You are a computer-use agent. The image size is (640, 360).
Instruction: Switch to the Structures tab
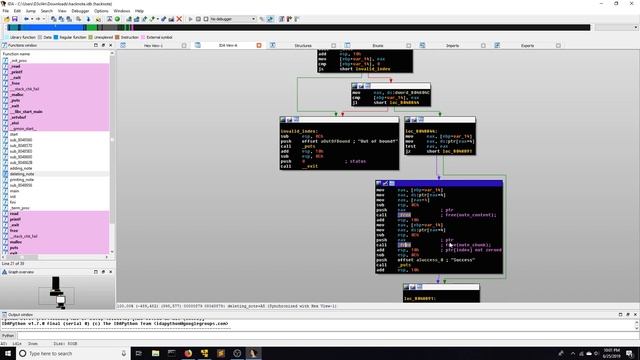pos(303,46)
